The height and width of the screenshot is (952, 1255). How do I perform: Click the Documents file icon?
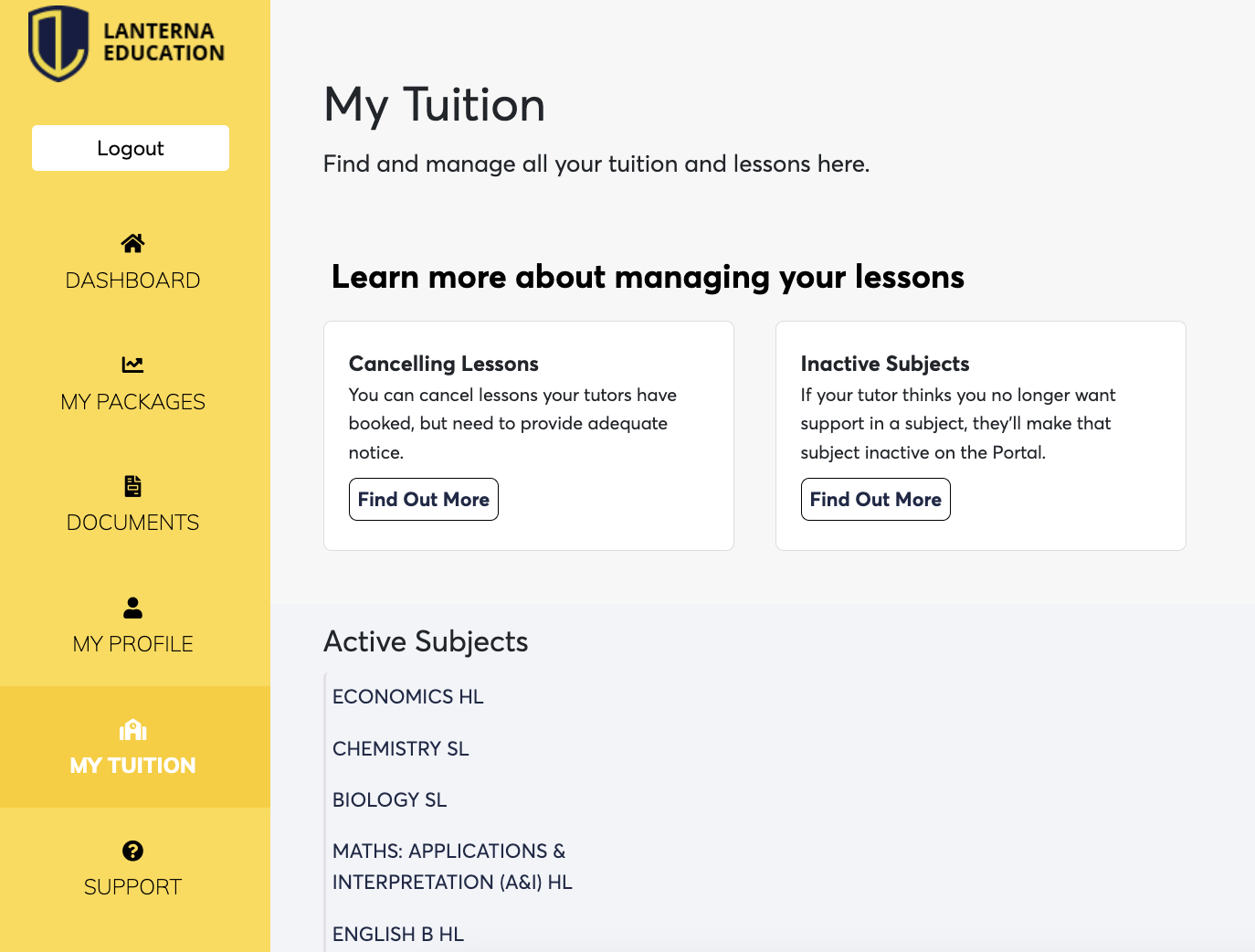click(x=132, y=486)
